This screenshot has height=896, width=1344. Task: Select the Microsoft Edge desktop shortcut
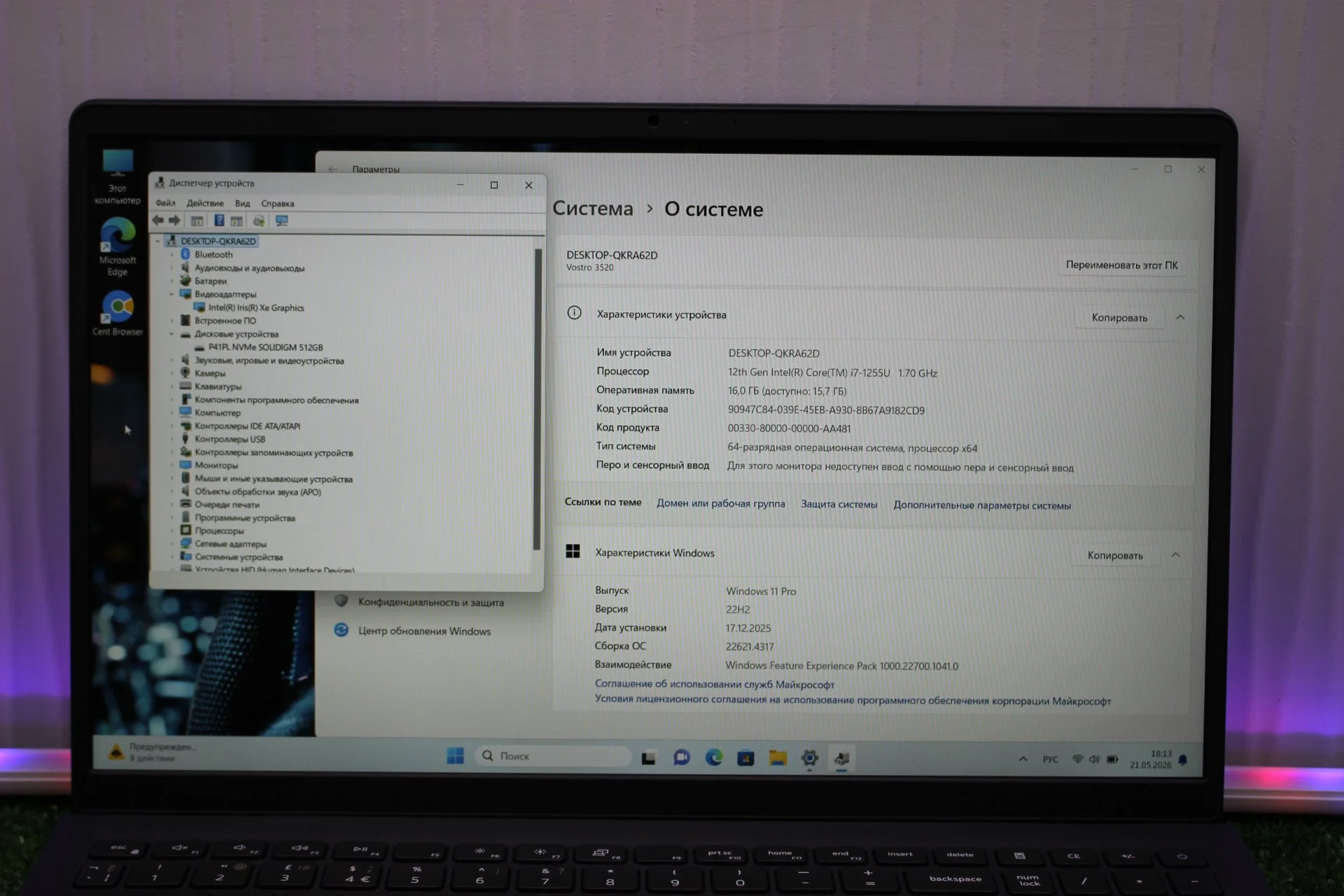(118, 247)
